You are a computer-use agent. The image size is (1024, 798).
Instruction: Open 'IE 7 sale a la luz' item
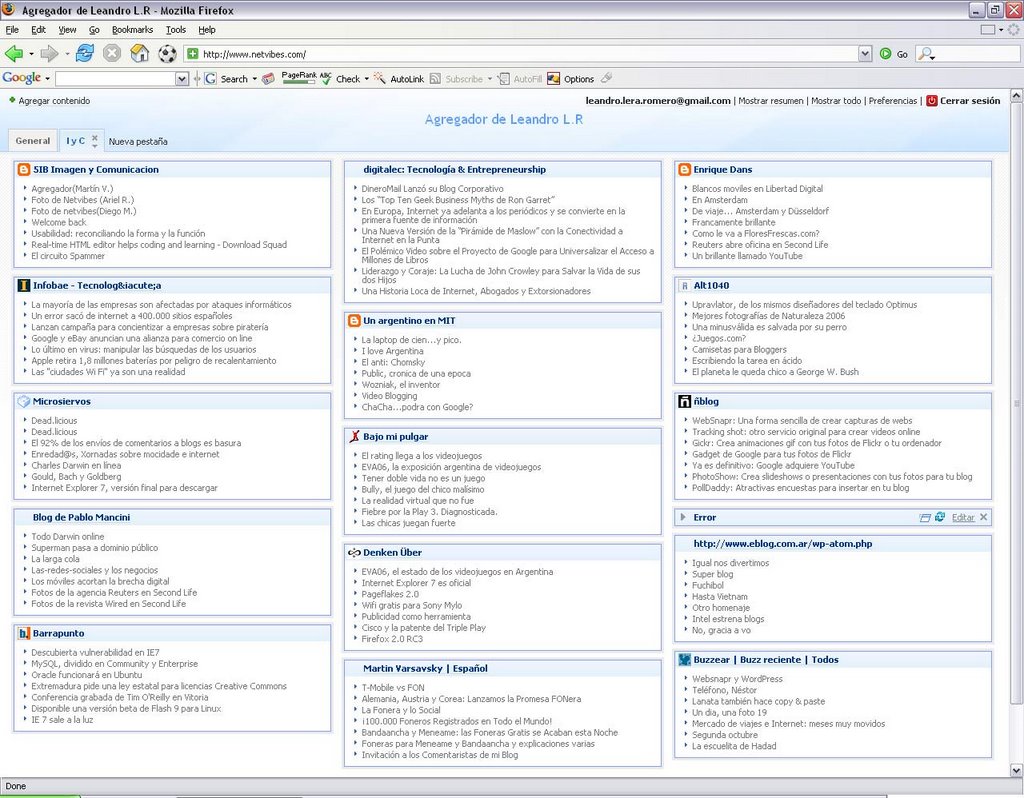(62, 720)
